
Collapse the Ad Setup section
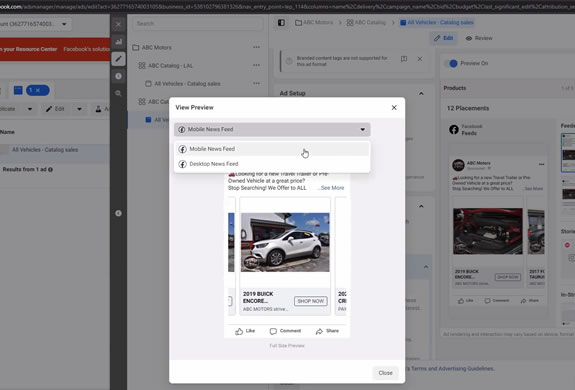point(421,94)
